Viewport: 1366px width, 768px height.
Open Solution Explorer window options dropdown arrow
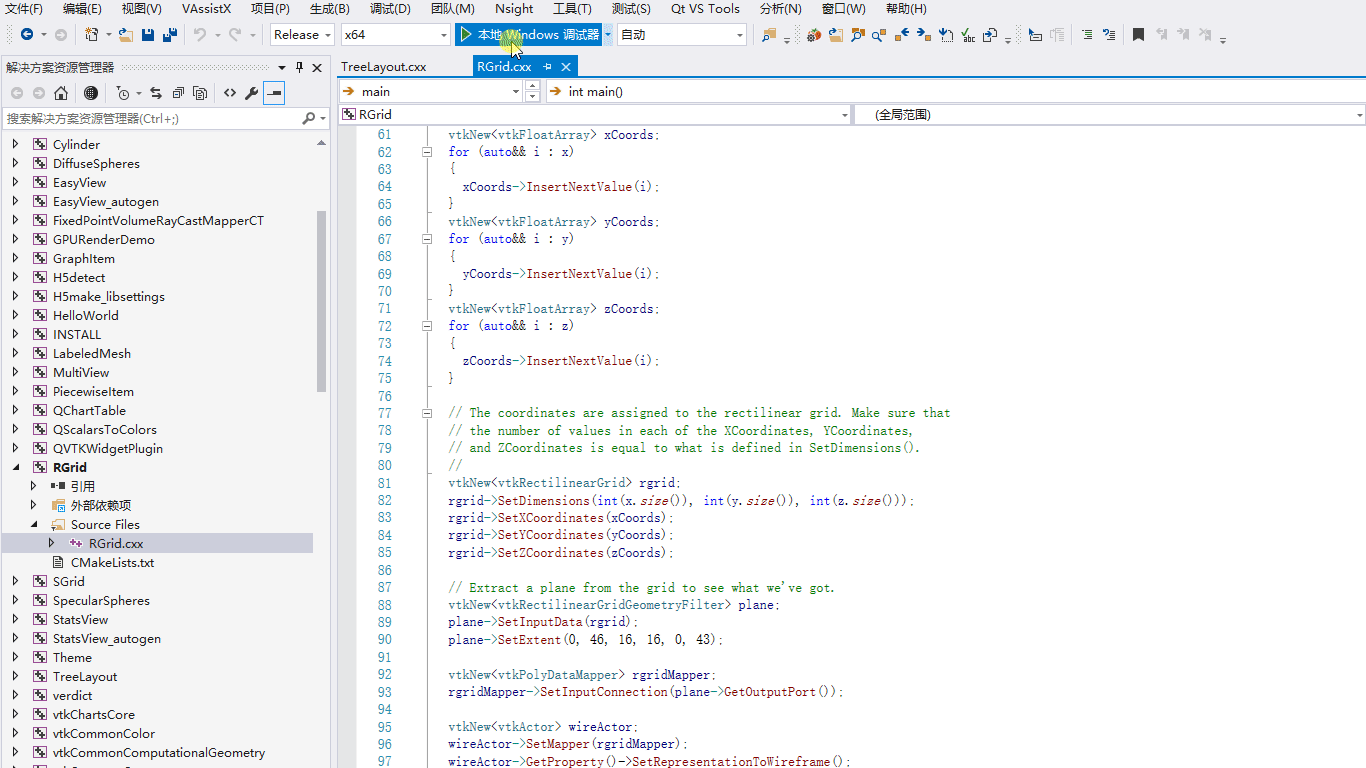[283, 67]
